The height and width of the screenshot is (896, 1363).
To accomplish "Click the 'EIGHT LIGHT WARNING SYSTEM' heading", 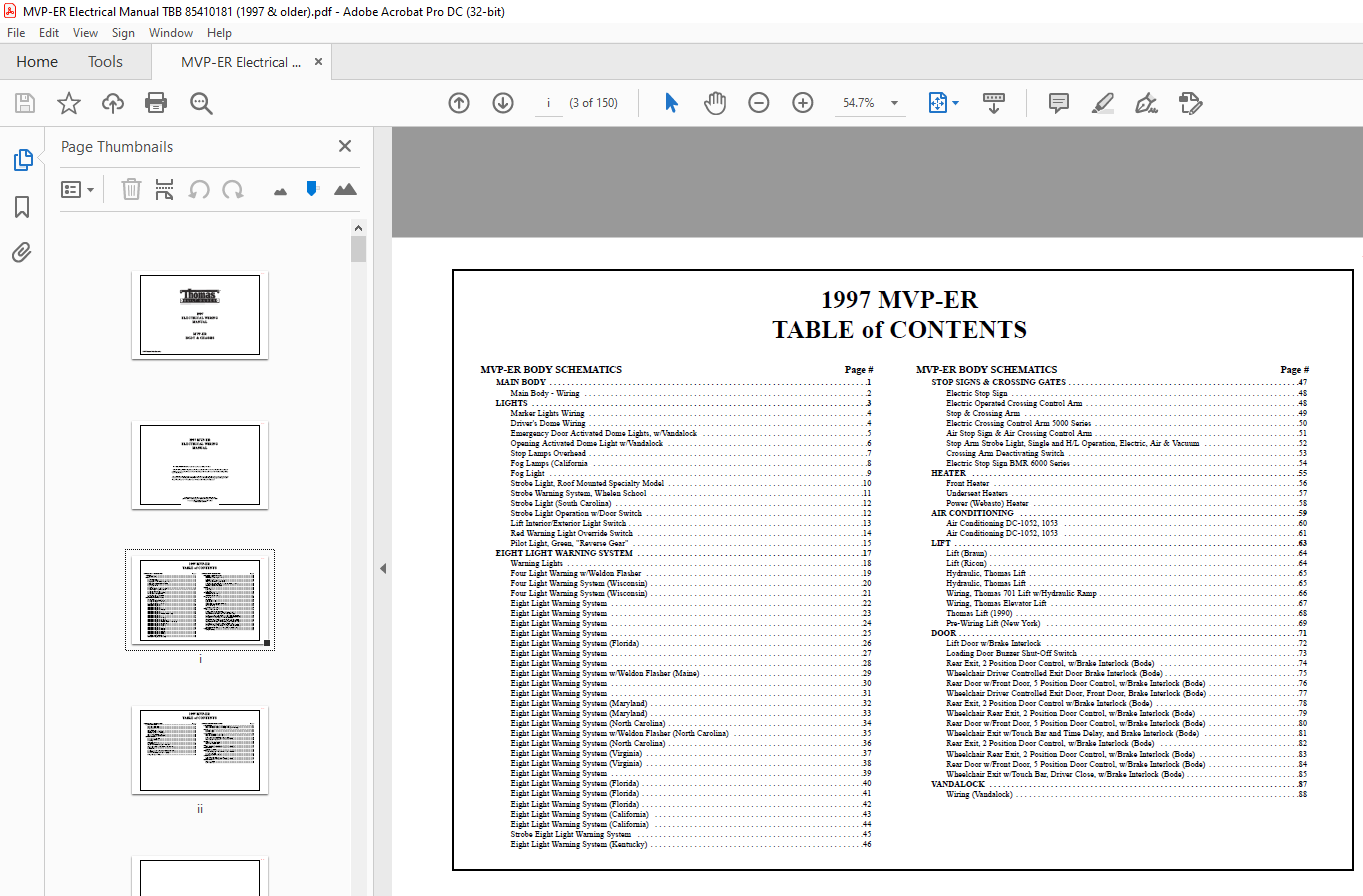I will 564,553.
